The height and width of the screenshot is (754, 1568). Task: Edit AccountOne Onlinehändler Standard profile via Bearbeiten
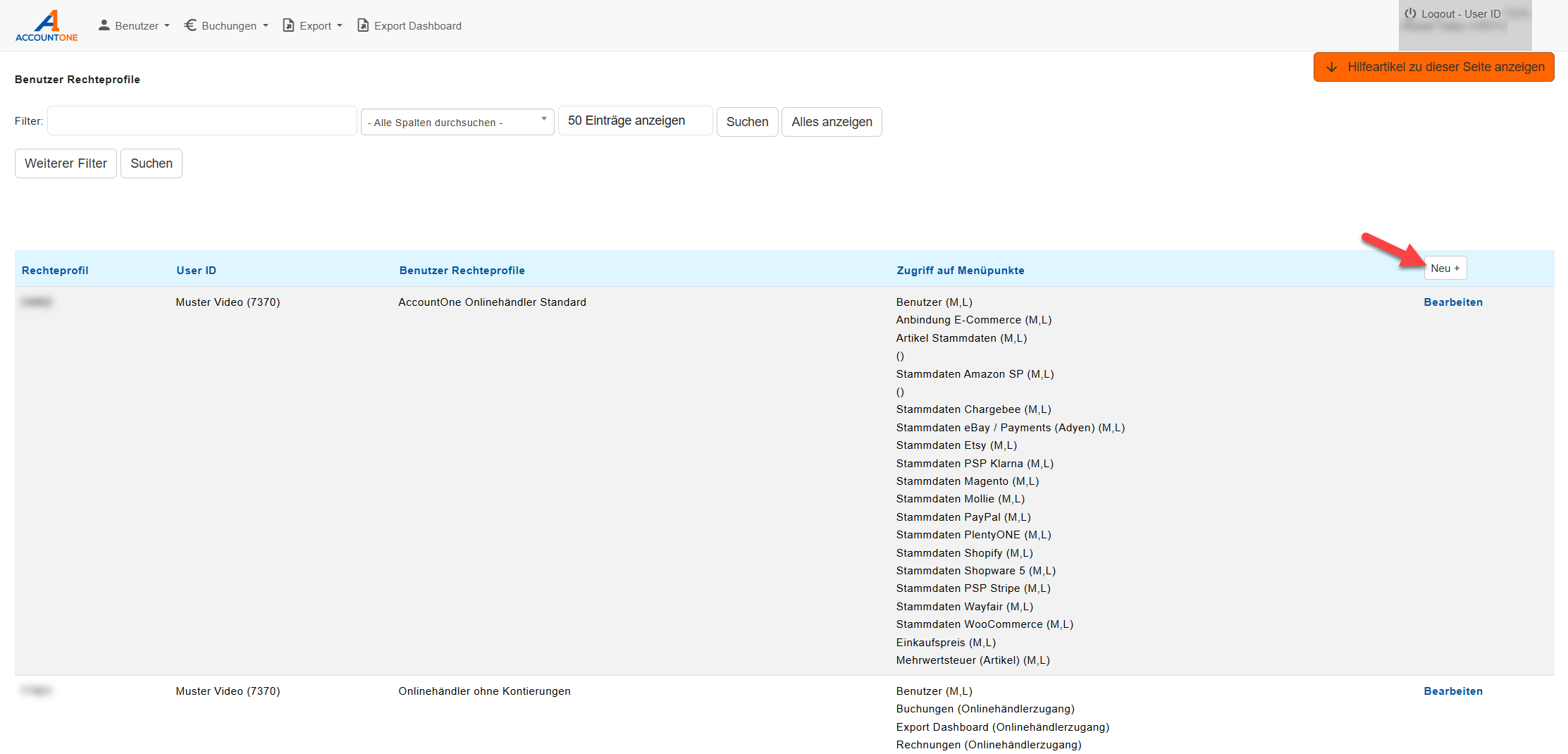point(1453,302)
